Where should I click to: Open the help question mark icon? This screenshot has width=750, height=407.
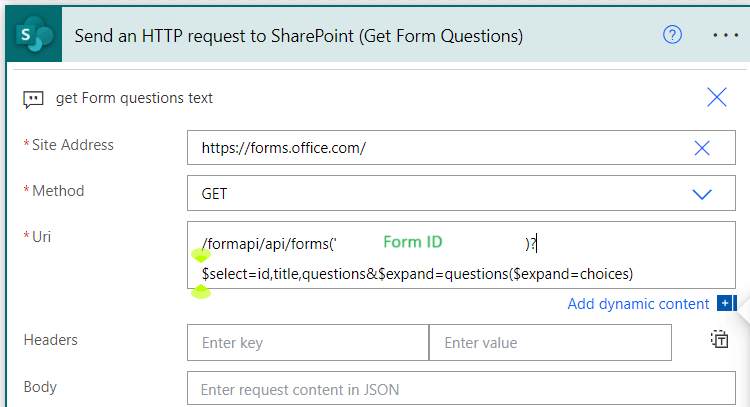coord(673,34)
